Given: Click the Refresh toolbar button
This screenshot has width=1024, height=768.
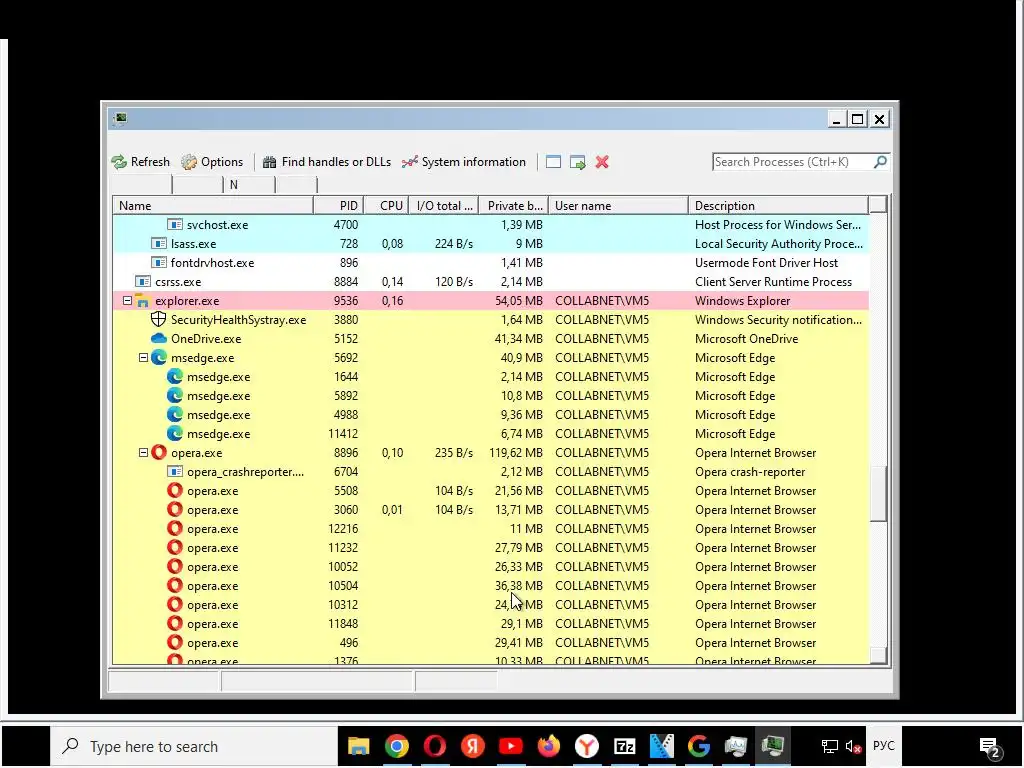Looking at the screenshot, I should pos(140,162).
